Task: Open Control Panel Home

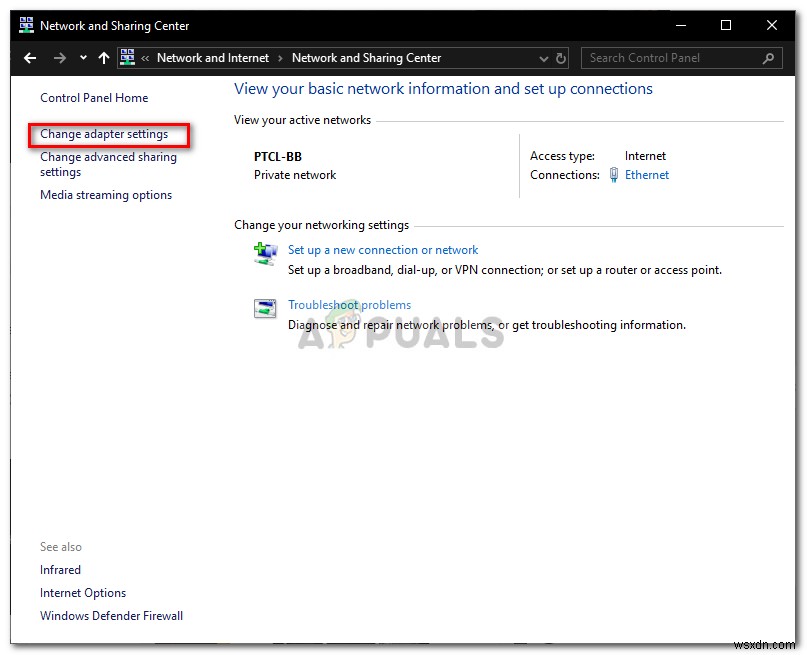Action: tap(94, 98)
